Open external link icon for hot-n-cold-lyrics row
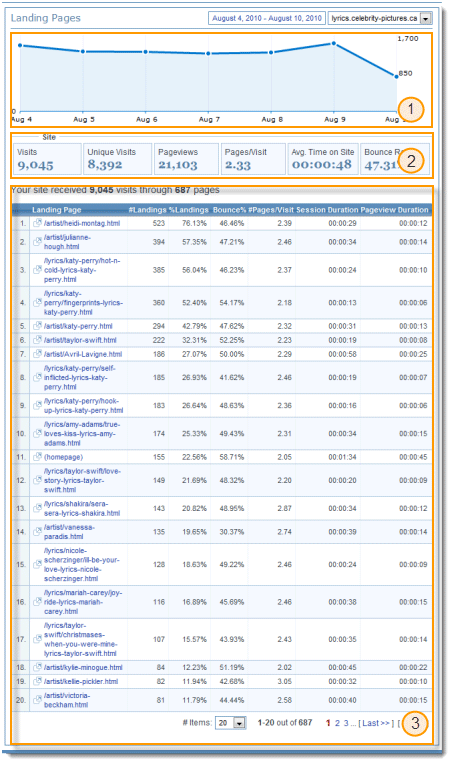 (37, 270)
